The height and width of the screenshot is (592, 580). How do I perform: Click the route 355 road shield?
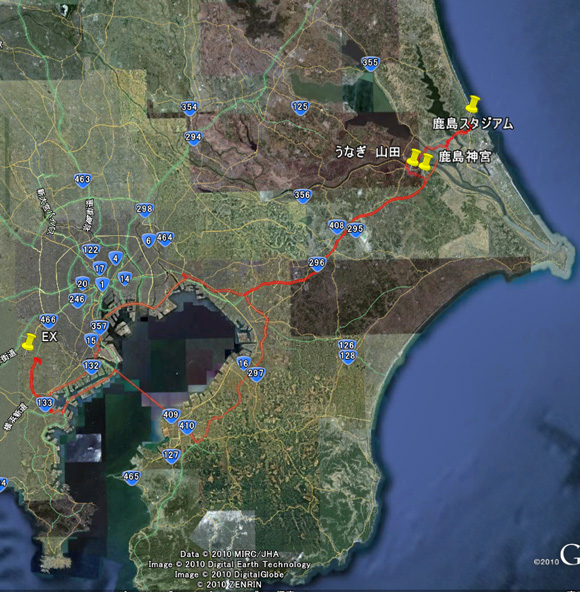[x=370, y=63]
